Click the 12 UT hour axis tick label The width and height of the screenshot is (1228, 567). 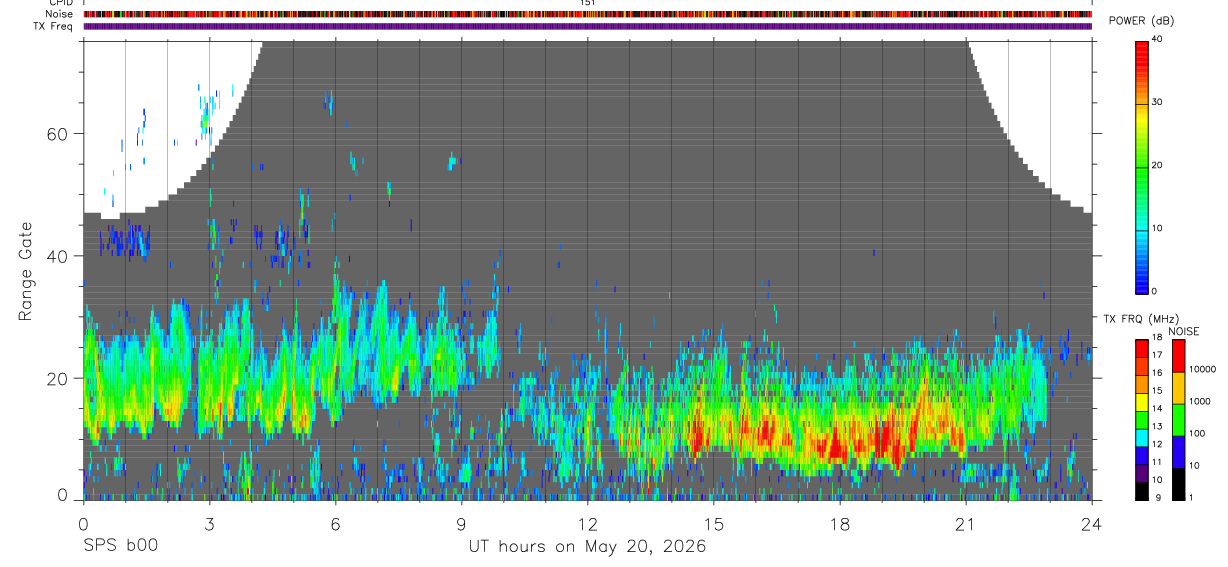588,525
